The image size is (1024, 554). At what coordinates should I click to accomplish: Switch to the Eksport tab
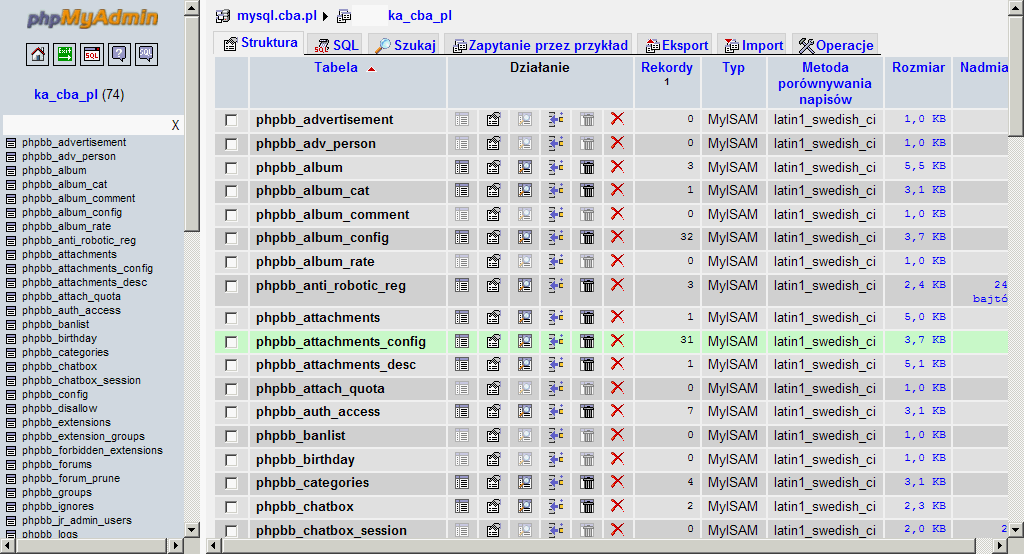677,45
